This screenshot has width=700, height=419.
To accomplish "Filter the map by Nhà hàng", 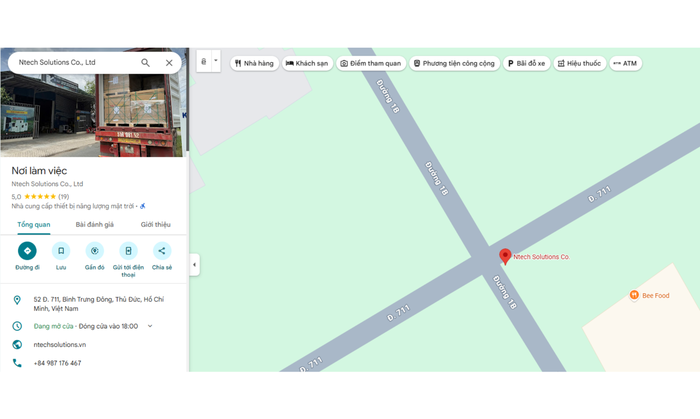I will (254, 63).
